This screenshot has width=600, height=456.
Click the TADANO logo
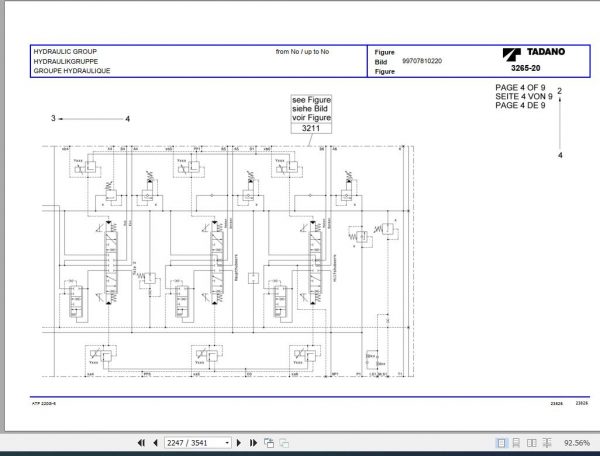534,54
